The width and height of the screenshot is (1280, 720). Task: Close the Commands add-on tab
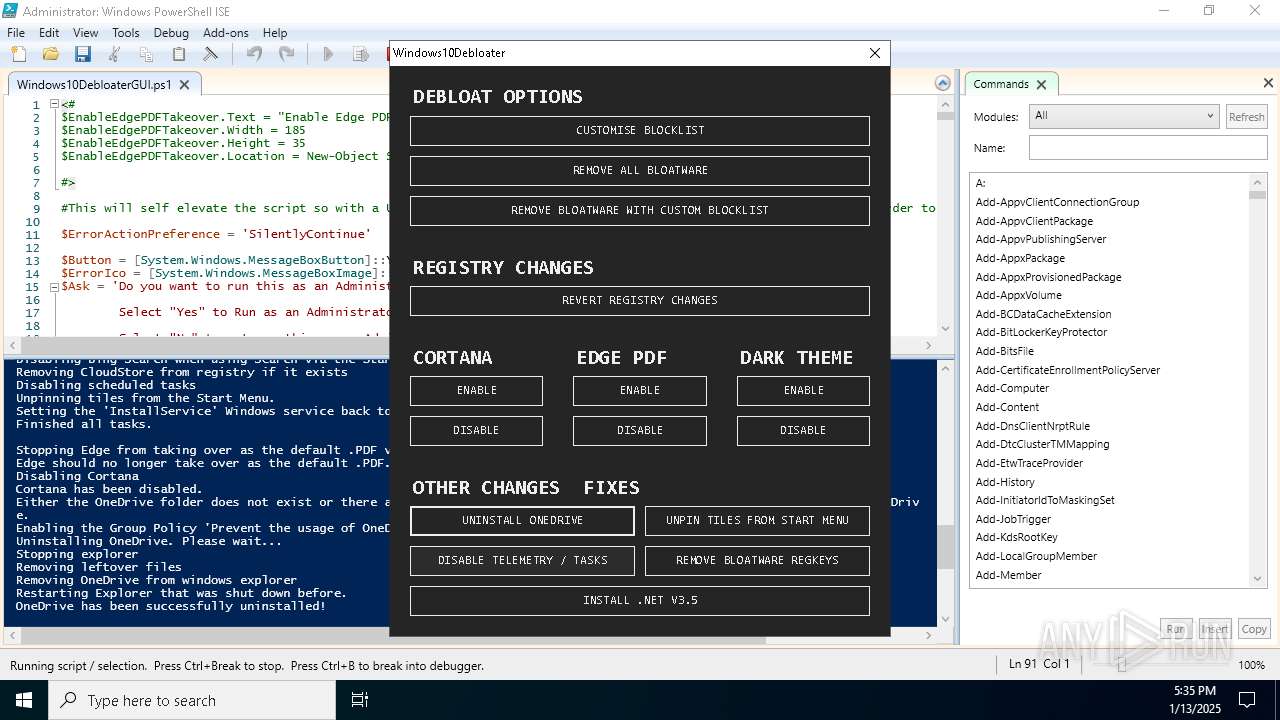pyautogui.click(x=1041, y=84)
